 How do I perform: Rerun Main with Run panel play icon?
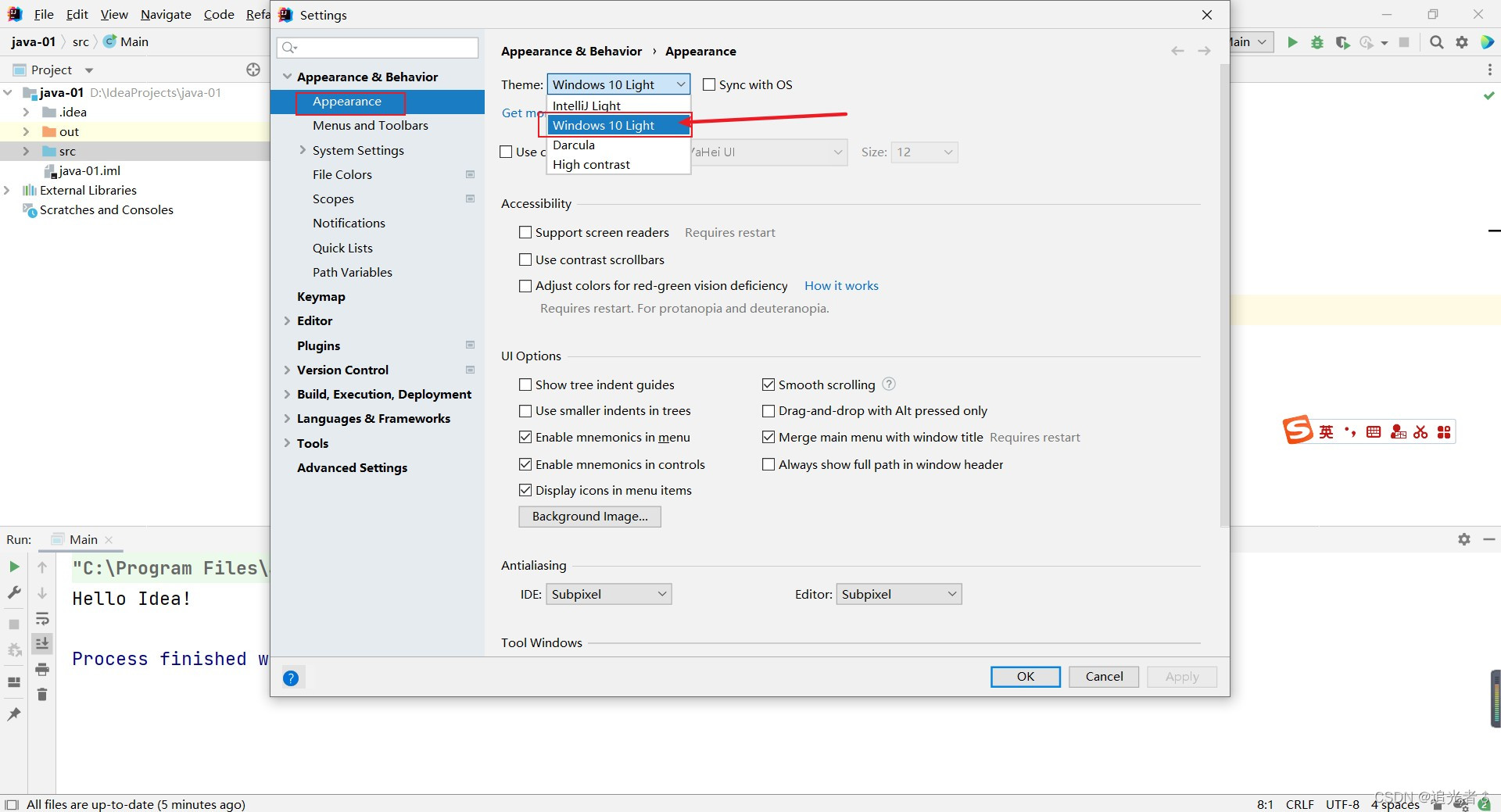14,567
